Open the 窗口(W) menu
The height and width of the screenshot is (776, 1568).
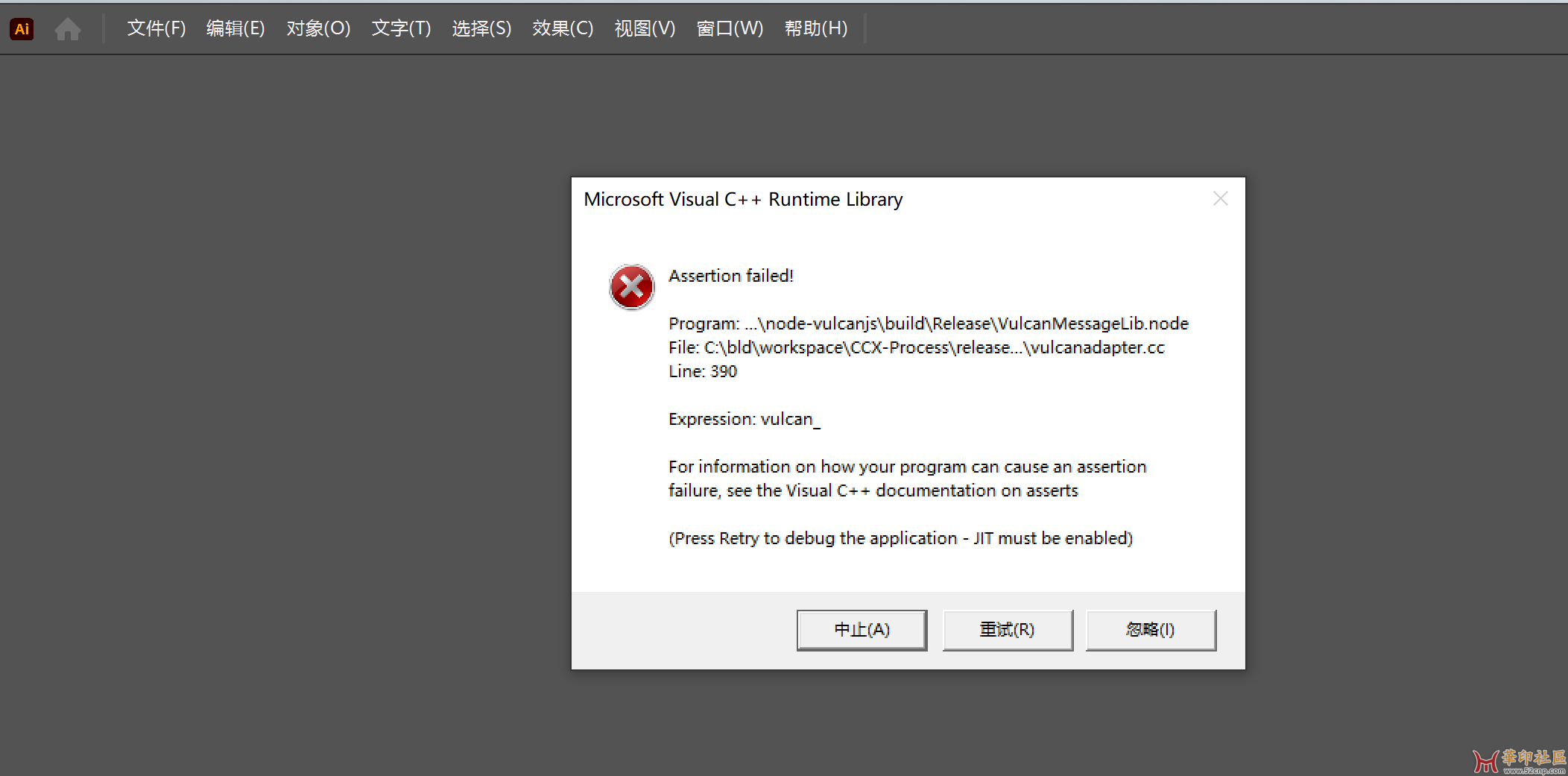tap(730, 28)
